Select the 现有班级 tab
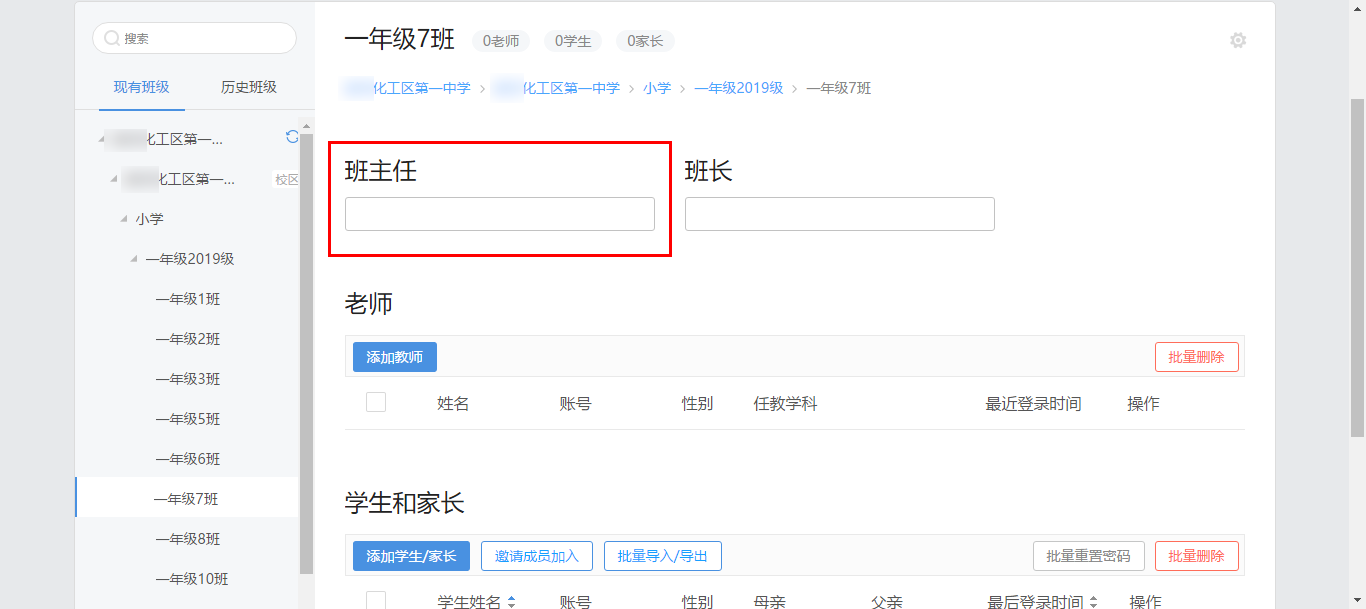The width and height of the screenshot is (1366, 609). 141,88
